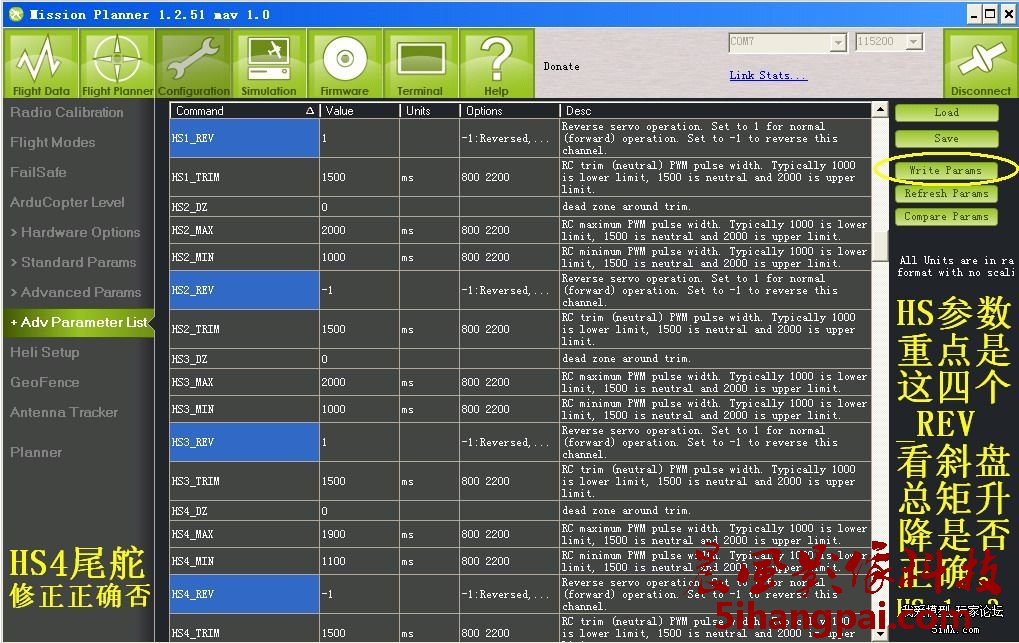
Task: Click the HS2_MAX units cell
Action: (430, 230)
